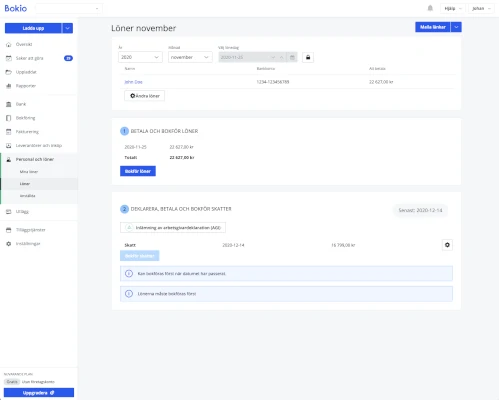Select Anställda in the sidebar submenu
499x400 pixels.
point(27,196)
